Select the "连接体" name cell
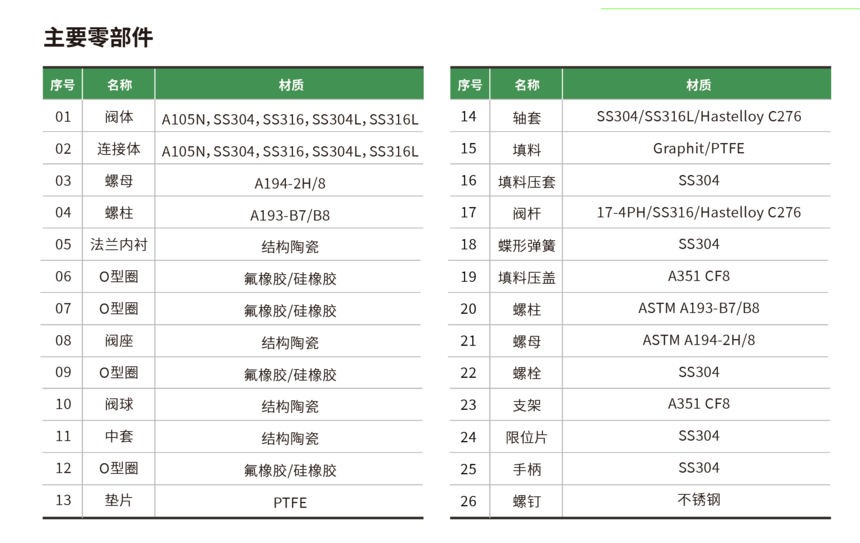Viewport: 860px width, 543px height. click(119, 149)
